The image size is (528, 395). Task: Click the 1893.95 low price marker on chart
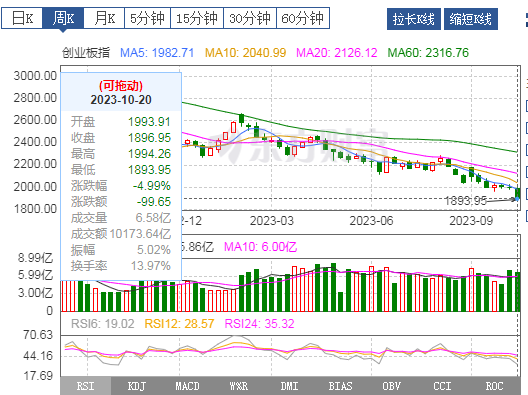pyautogui.click(x=466, y=201)
